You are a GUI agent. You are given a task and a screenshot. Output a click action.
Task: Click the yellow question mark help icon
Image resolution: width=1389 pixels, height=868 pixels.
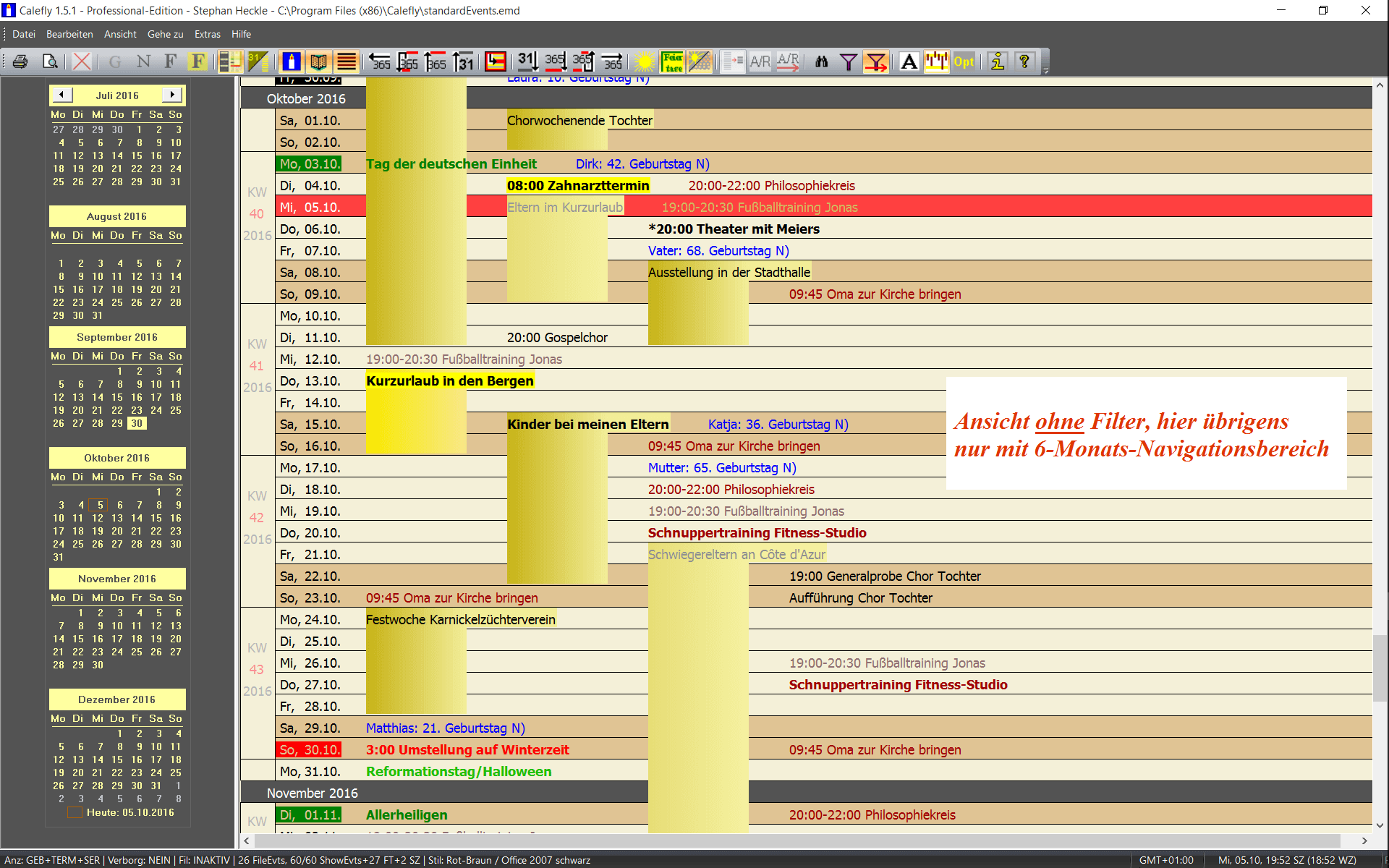[1024, 61]
